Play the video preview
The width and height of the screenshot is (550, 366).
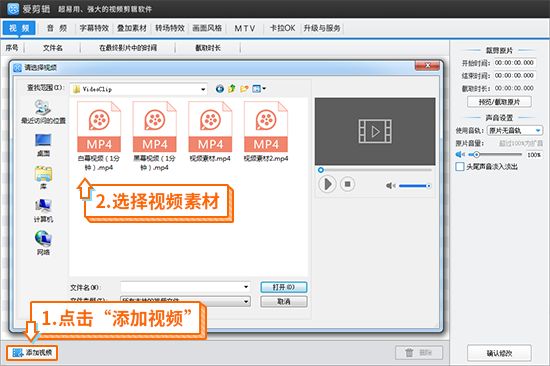[327, 184]
